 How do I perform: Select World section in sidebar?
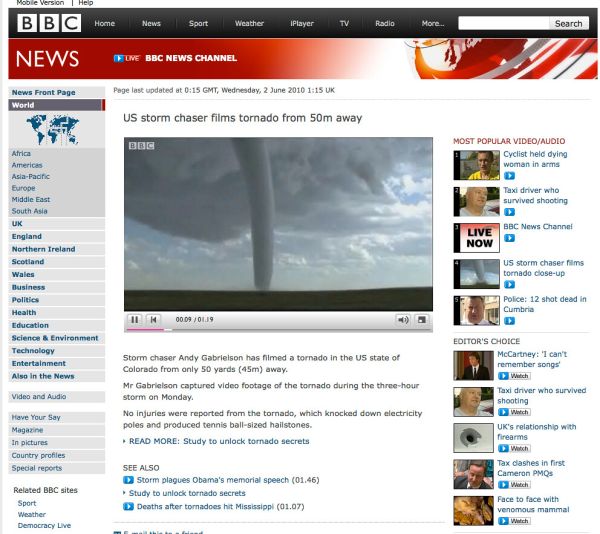[56, 105]
